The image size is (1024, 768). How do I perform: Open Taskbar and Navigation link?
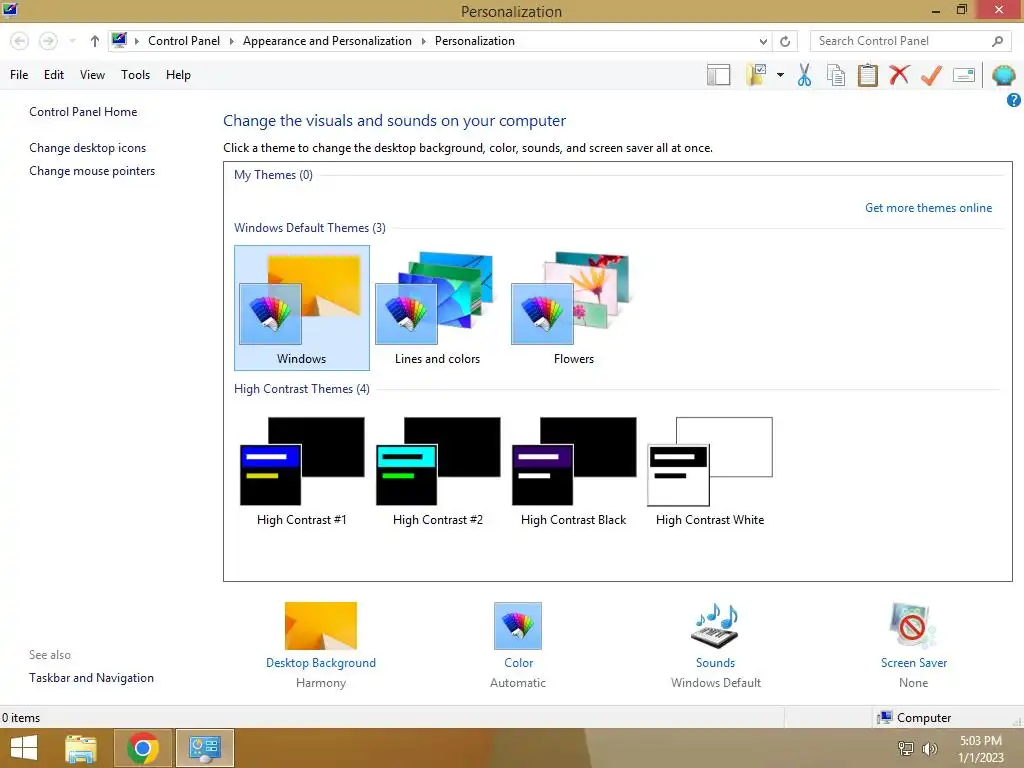point(91,678)
